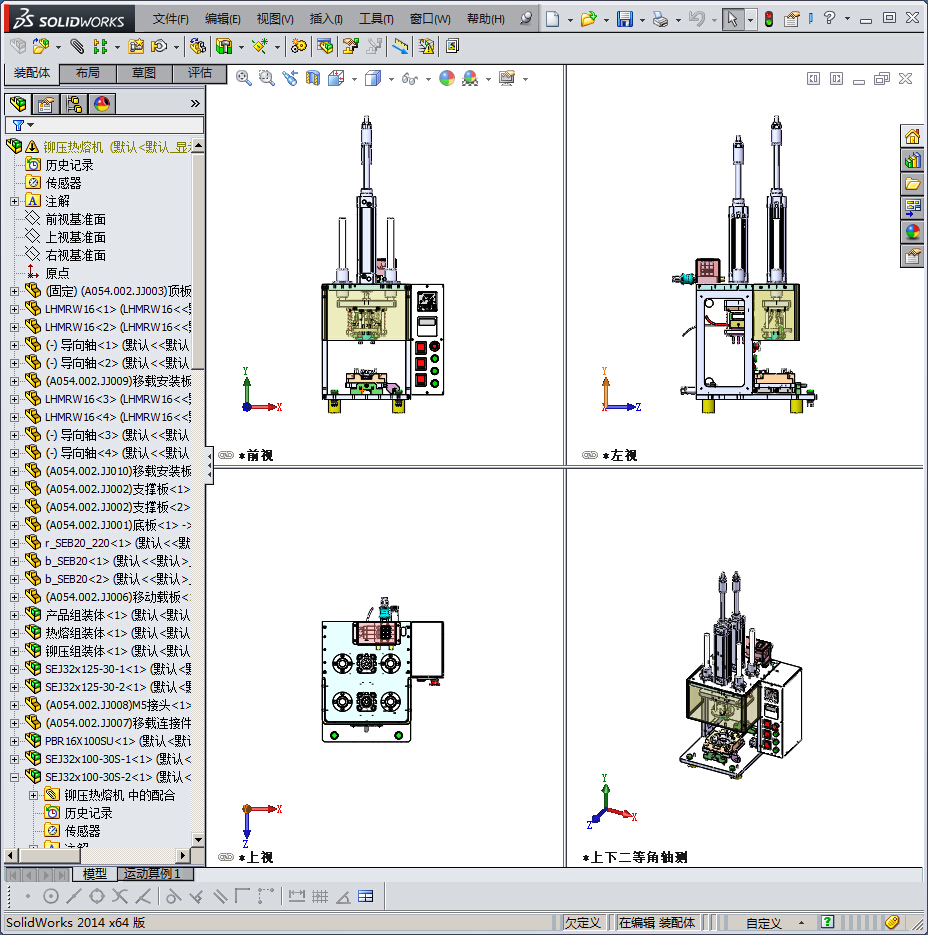This screenshot has width=928, height=935.
Task: Collapse the SEJ32x100-30S-2<1> tree node
Action: pyautogui.click(x=14, y=777)
